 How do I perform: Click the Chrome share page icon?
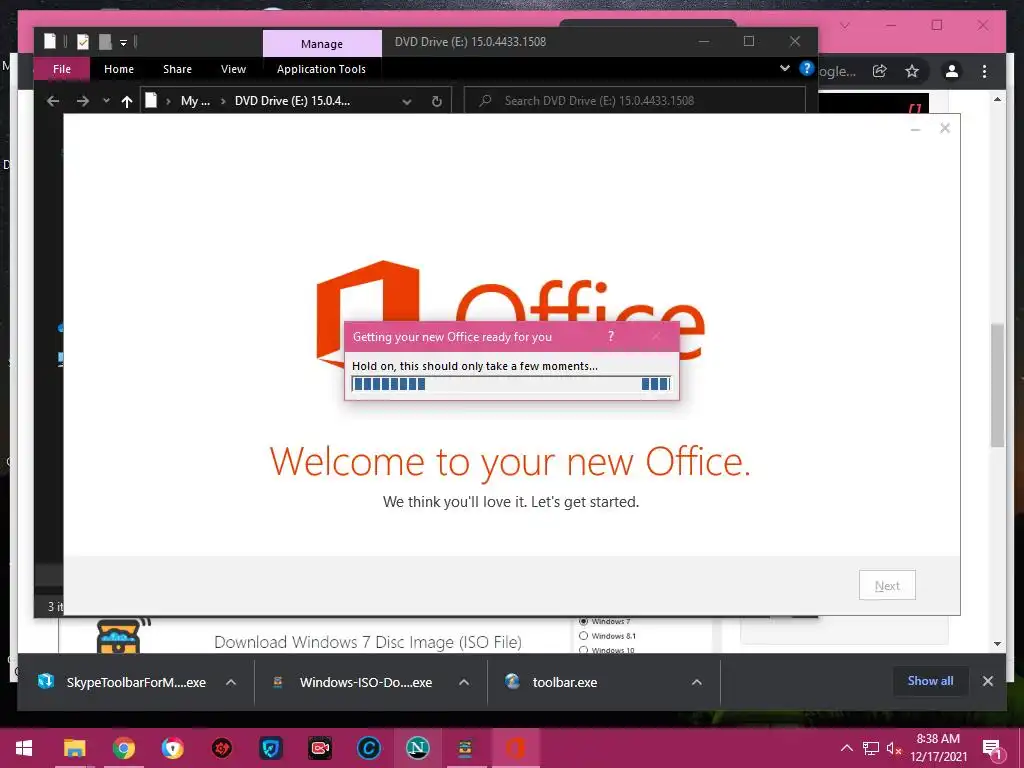[x=880, y=71]
